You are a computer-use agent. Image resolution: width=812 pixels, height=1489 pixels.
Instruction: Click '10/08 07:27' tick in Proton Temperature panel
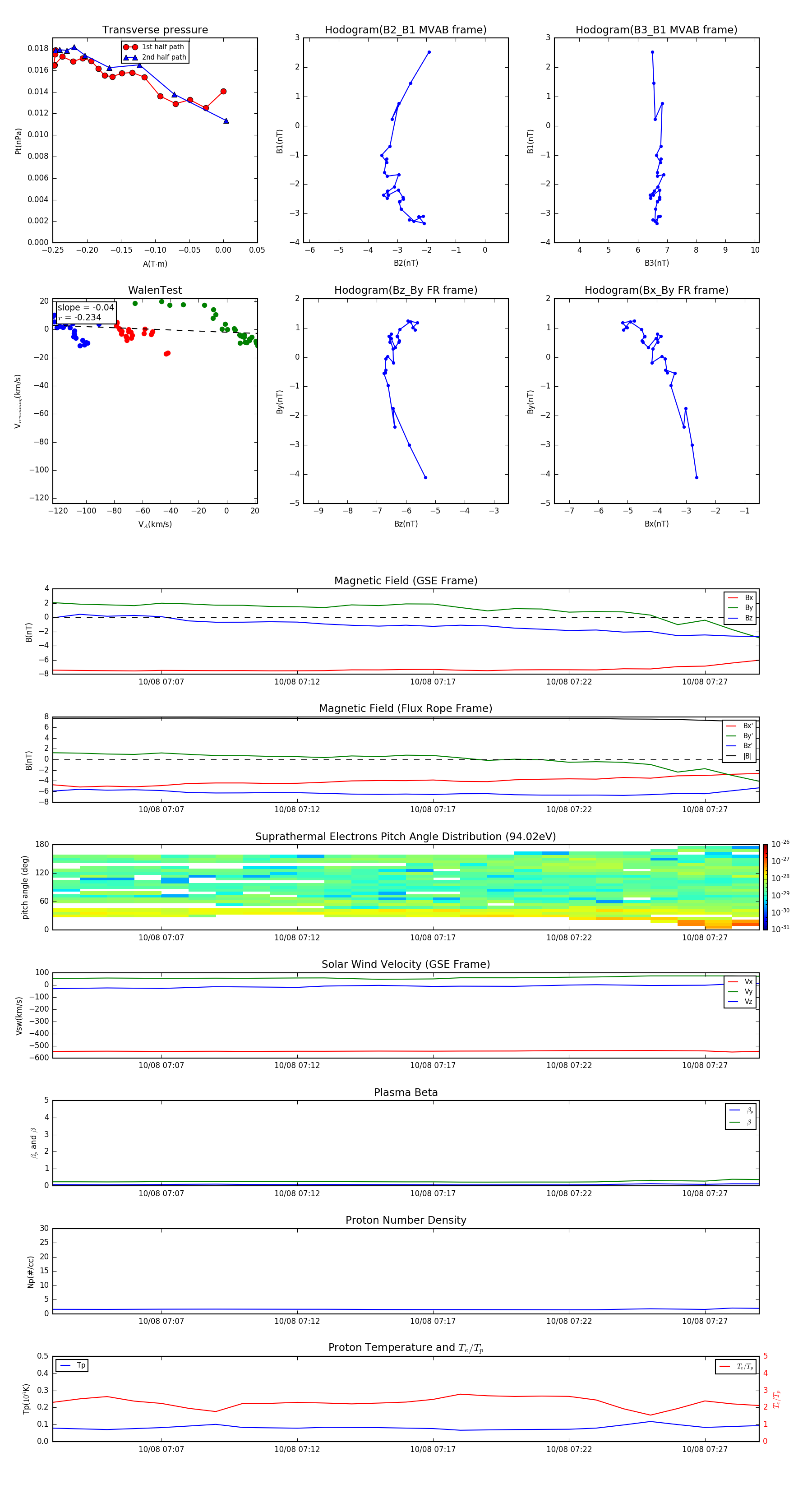[x=705, y=1449]
